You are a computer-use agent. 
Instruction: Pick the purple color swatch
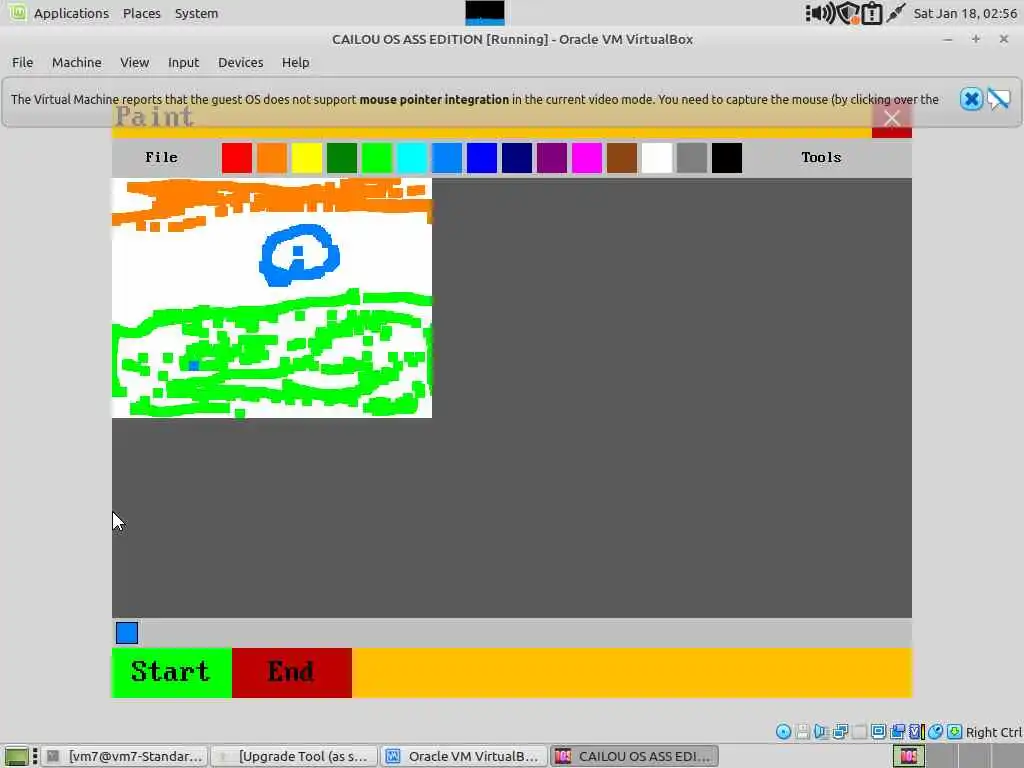552,158
